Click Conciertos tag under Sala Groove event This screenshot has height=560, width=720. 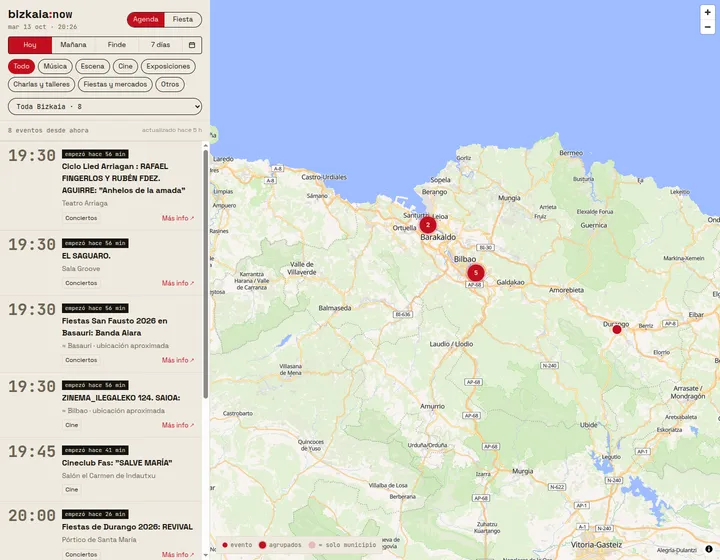click(x=81, y=283)
